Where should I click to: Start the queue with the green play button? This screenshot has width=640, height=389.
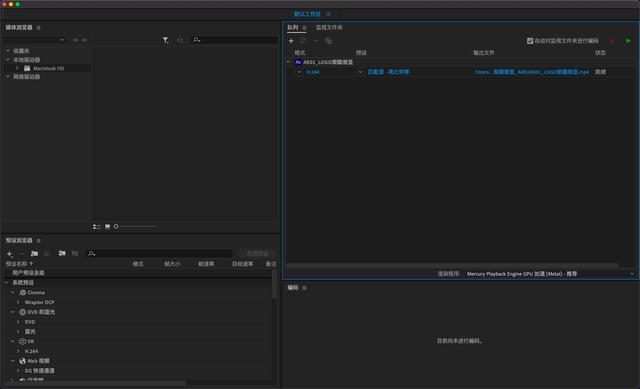pyautogui.click(x=628, y=41)
